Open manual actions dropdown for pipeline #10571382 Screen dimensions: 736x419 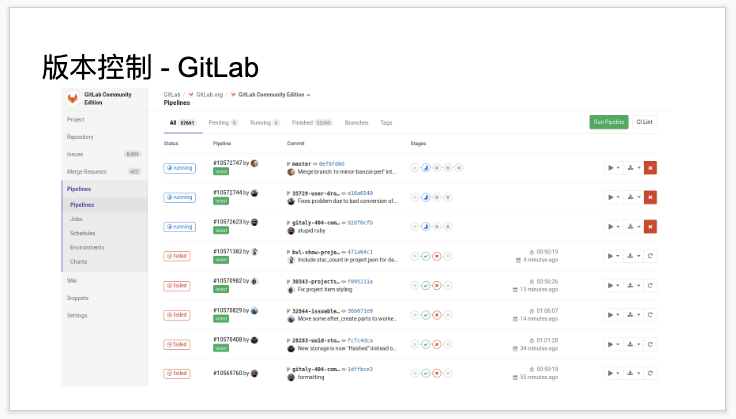coord(614,256)
